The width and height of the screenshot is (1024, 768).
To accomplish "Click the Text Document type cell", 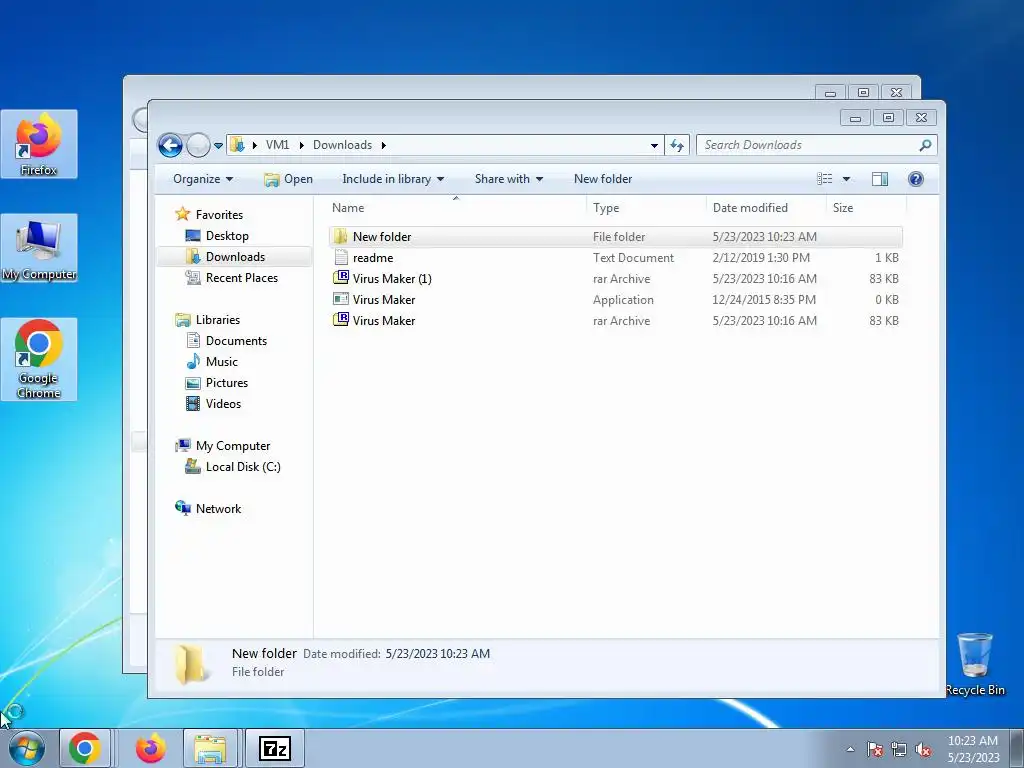I will click(633, 258).
